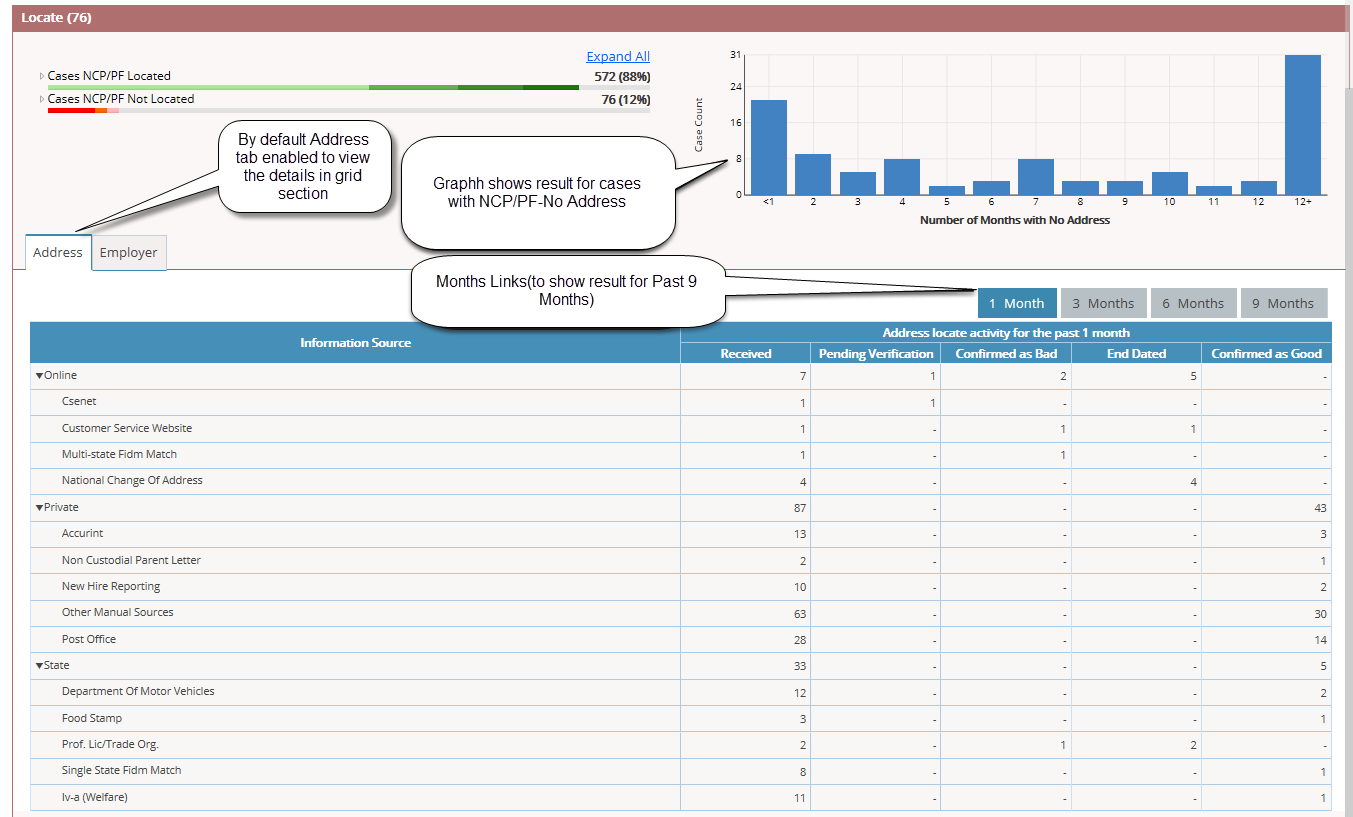Expand Cases NCP/PF Not Located triangle

point(42,99)
